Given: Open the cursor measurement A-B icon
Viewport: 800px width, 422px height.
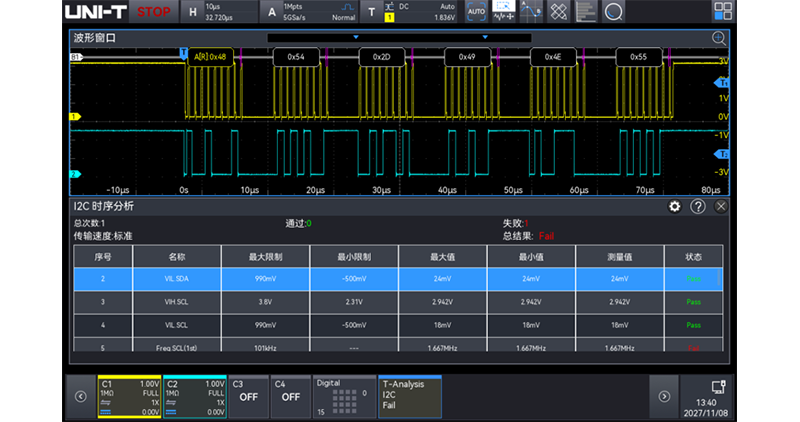Looking at the screenshot, I should [531, 12].
